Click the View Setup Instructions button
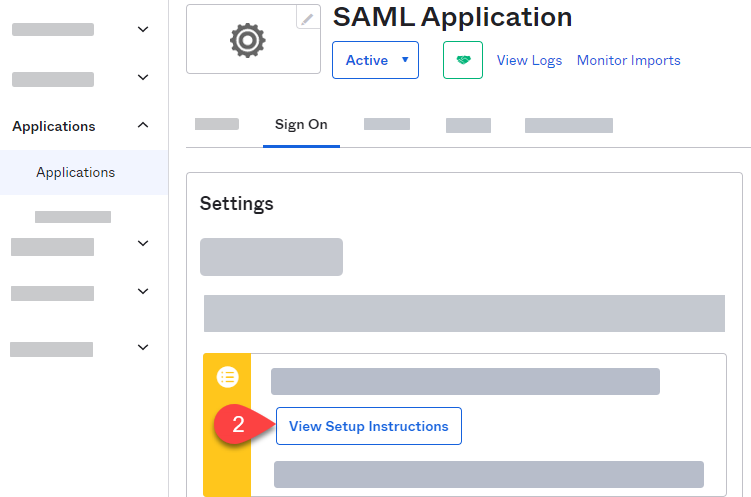751x497 pixels. point(369,426)
